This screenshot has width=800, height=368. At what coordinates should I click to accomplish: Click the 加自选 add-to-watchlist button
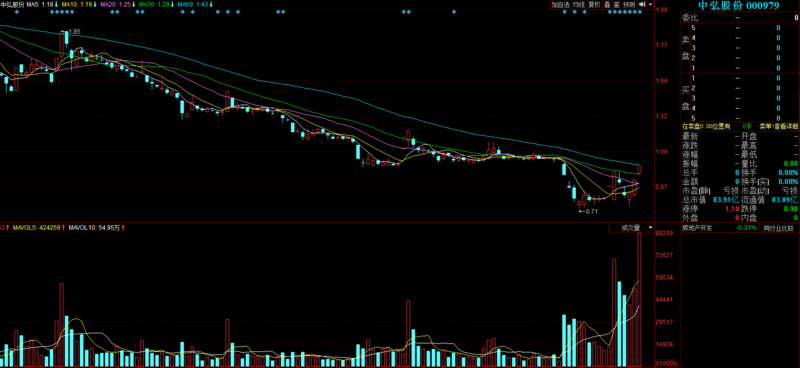560,4
